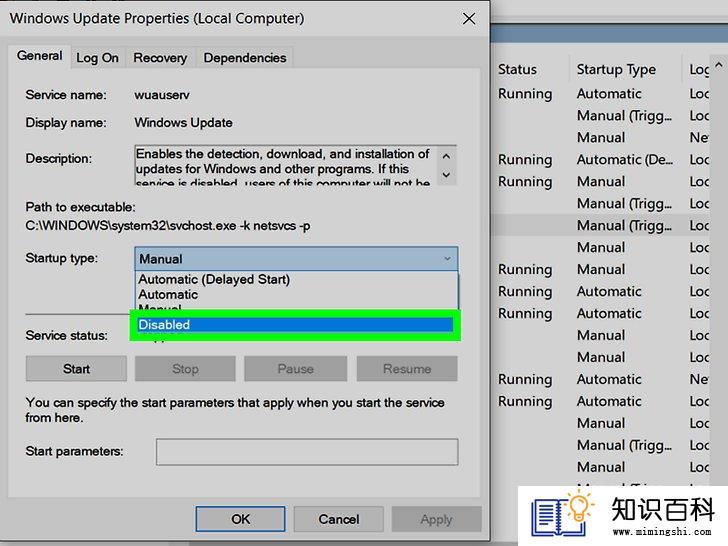Click the OK button

tap(240, 519)
